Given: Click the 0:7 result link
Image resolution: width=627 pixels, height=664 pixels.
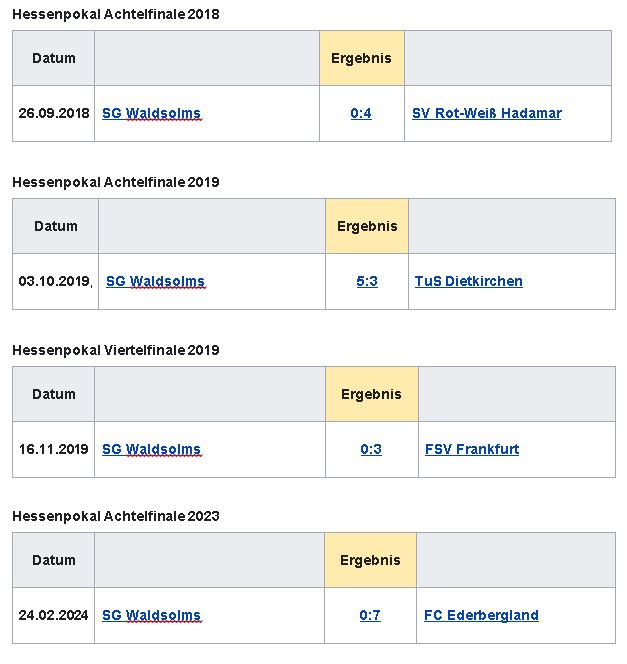Looking at the screenshot, I should (370, 615).
